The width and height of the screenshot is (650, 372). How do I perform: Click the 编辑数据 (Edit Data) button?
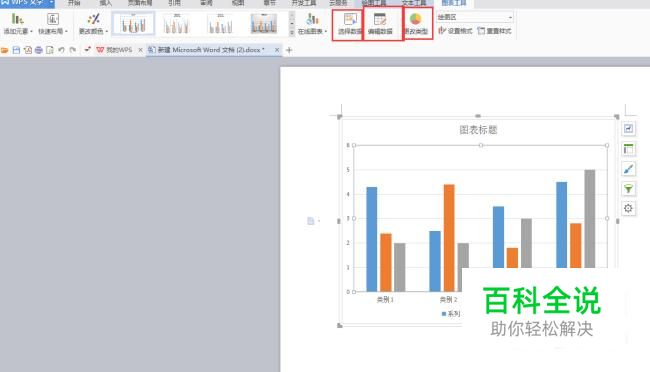[380, 24]
